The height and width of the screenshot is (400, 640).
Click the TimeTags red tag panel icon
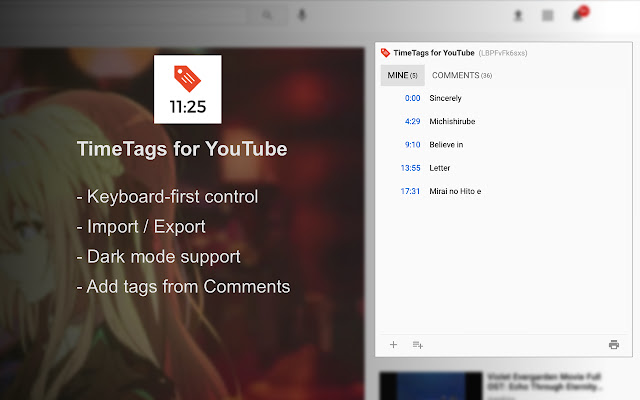(x=385, y=53)
